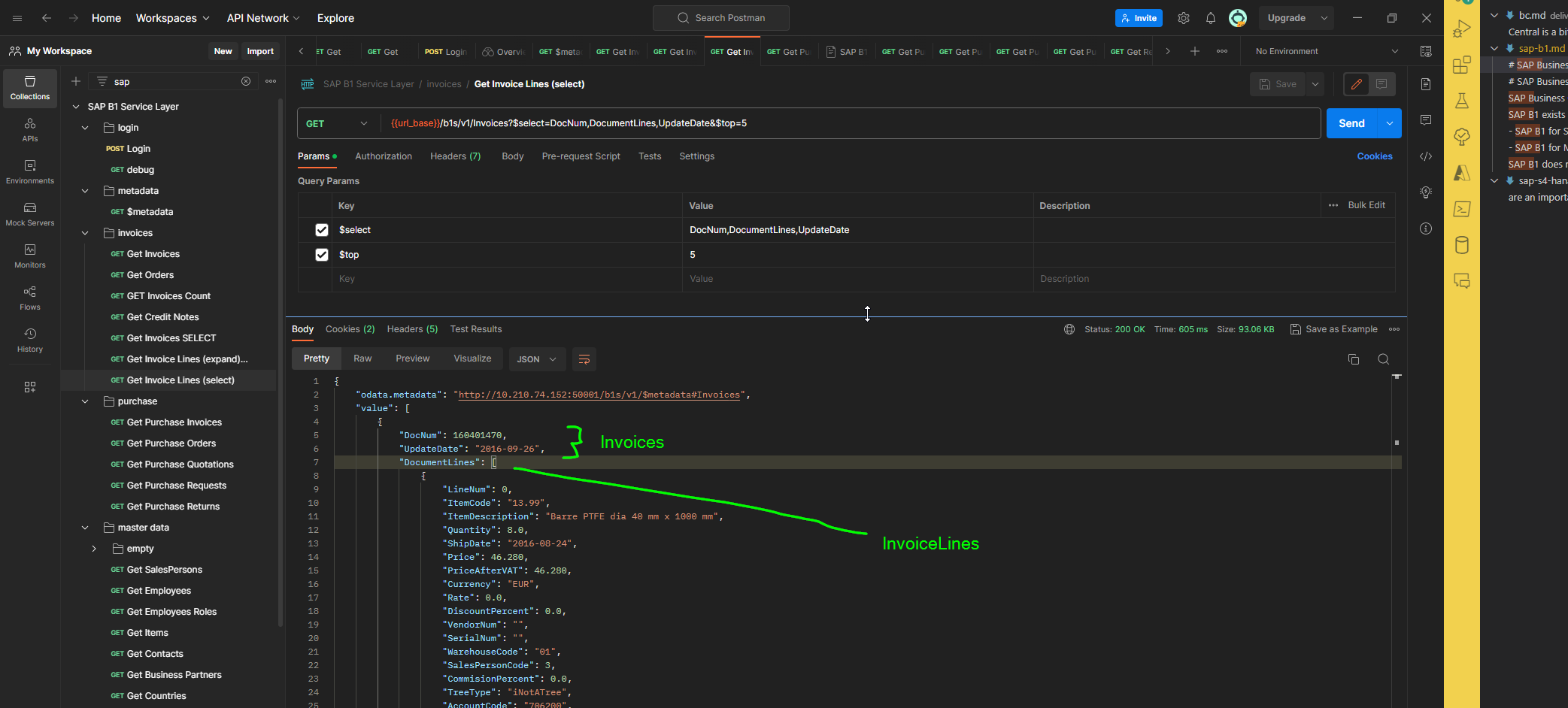Open the settings gear icon in header
1568x708 pixels.
click(1184, 18)
